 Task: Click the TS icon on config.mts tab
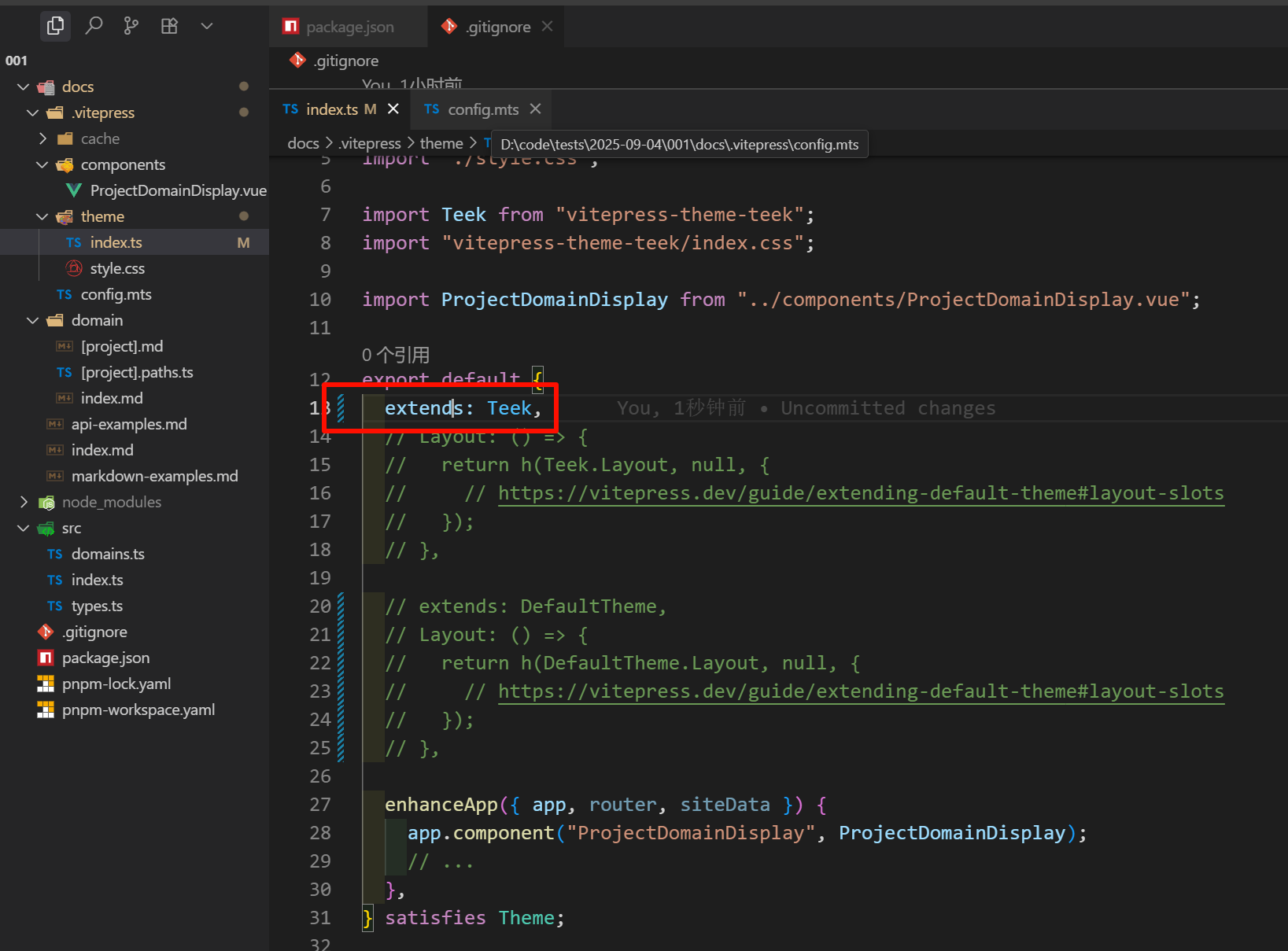[x=432, y=109]
